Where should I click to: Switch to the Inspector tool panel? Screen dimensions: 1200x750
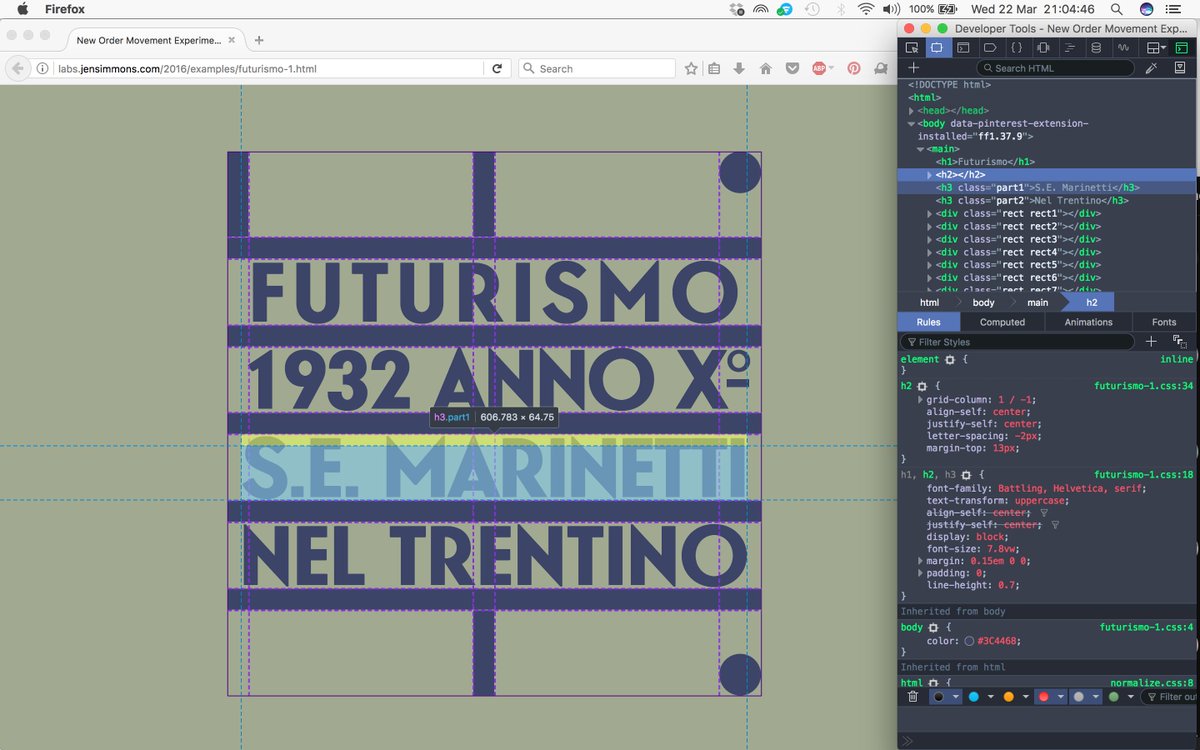click(x=937, y=48)
